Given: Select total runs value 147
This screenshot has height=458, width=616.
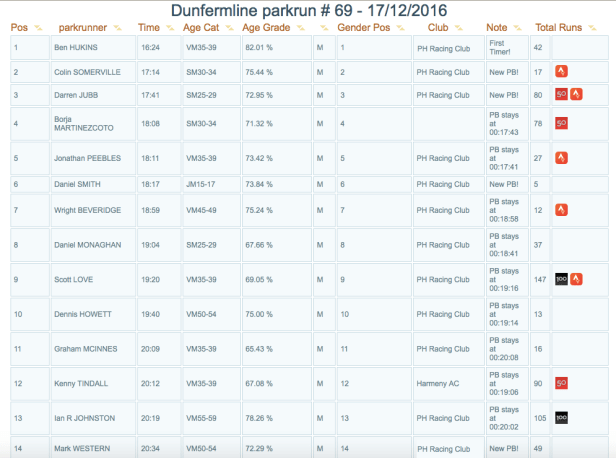Looking at the screenshot, I should tap(540, 279).
